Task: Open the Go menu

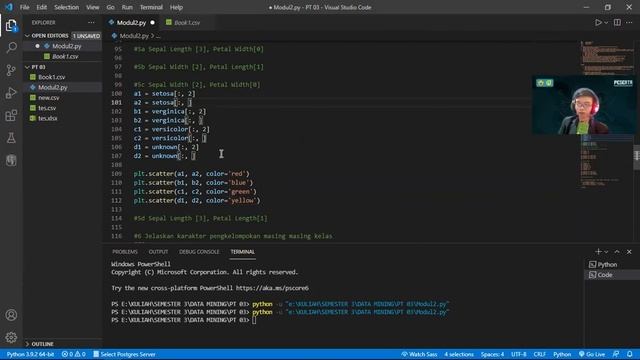Action: 110,7
